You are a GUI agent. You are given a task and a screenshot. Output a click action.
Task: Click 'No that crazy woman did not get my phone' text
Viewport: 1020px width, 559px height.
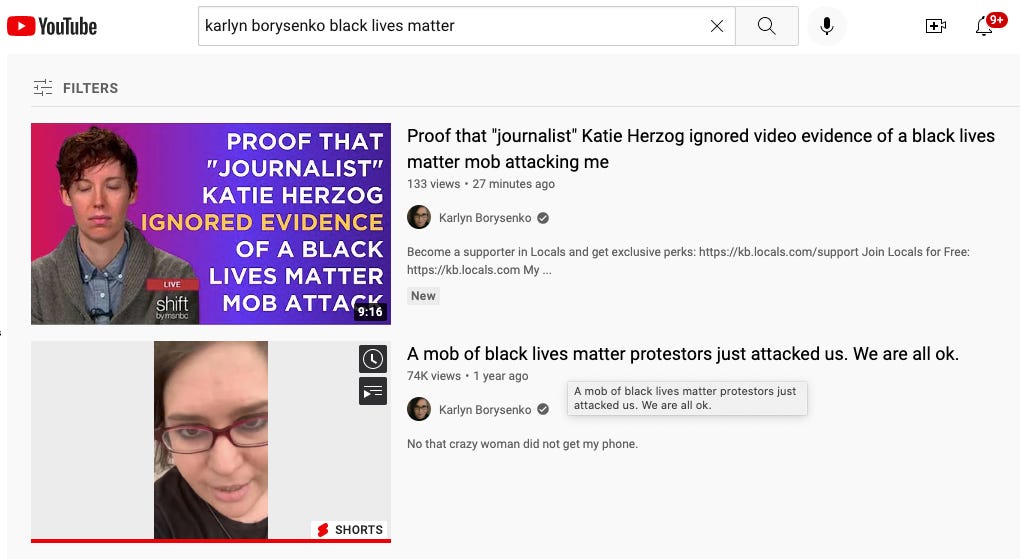(x=522, y=444)
